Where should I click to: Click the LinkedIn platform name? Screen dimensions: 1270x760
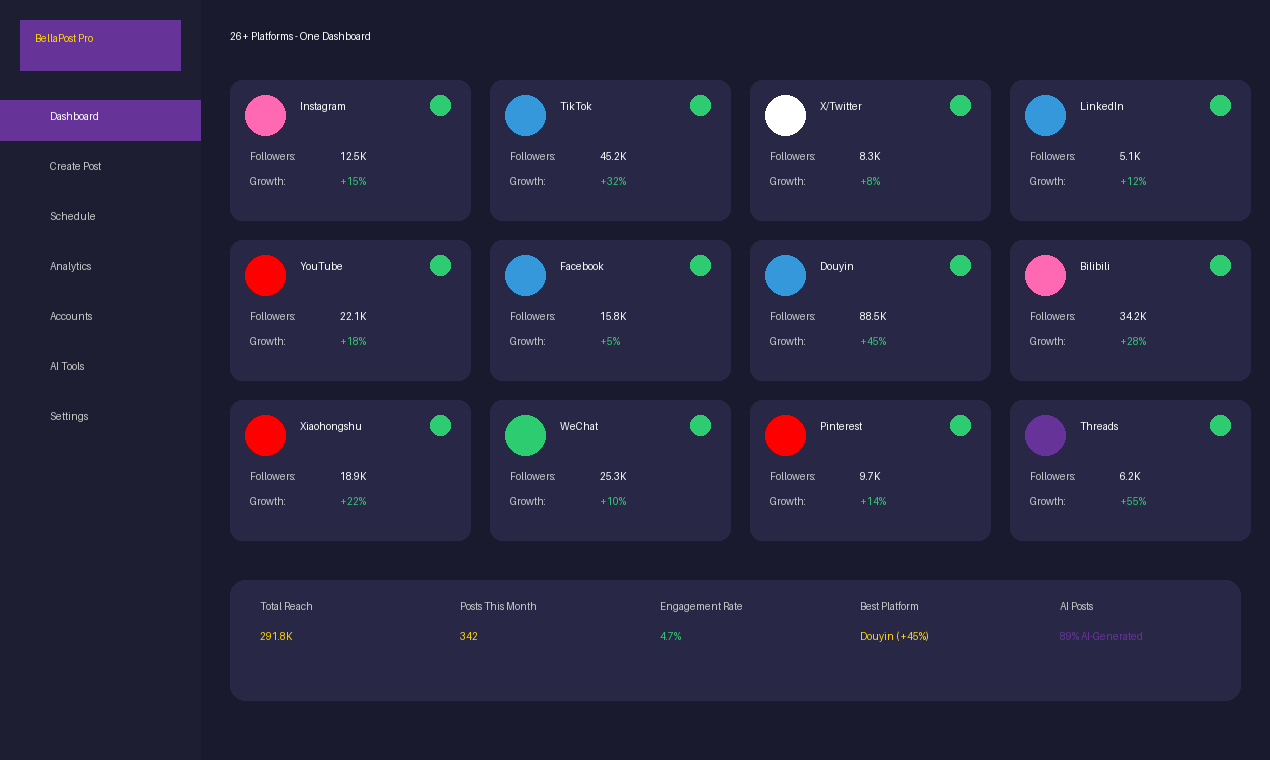tap(1102, 106)
